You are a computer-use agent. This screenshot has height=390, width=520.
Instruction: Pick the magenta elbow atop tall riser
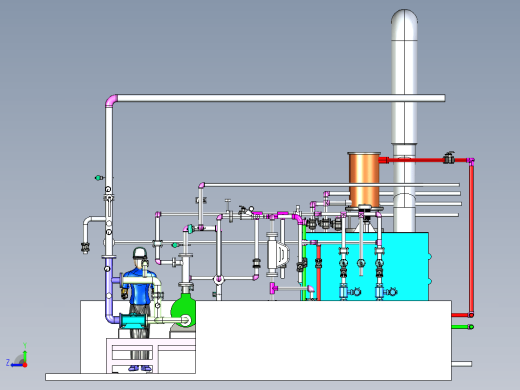point(111,100)
